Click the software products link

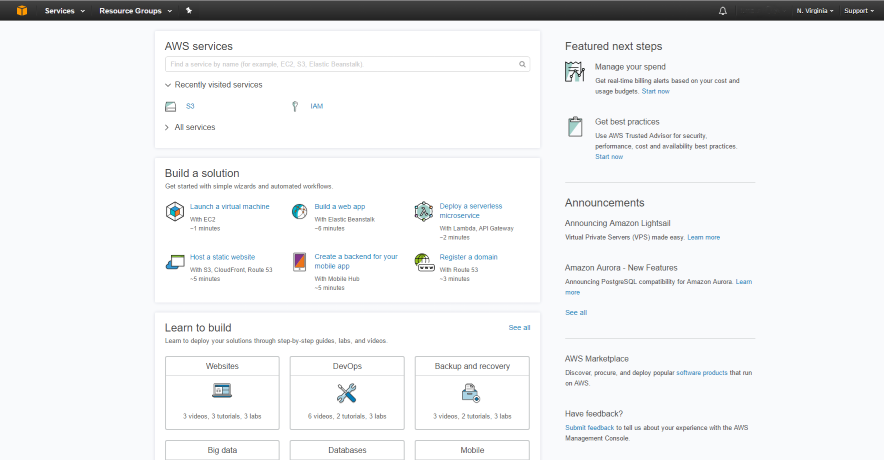click(x=702, y=373)
